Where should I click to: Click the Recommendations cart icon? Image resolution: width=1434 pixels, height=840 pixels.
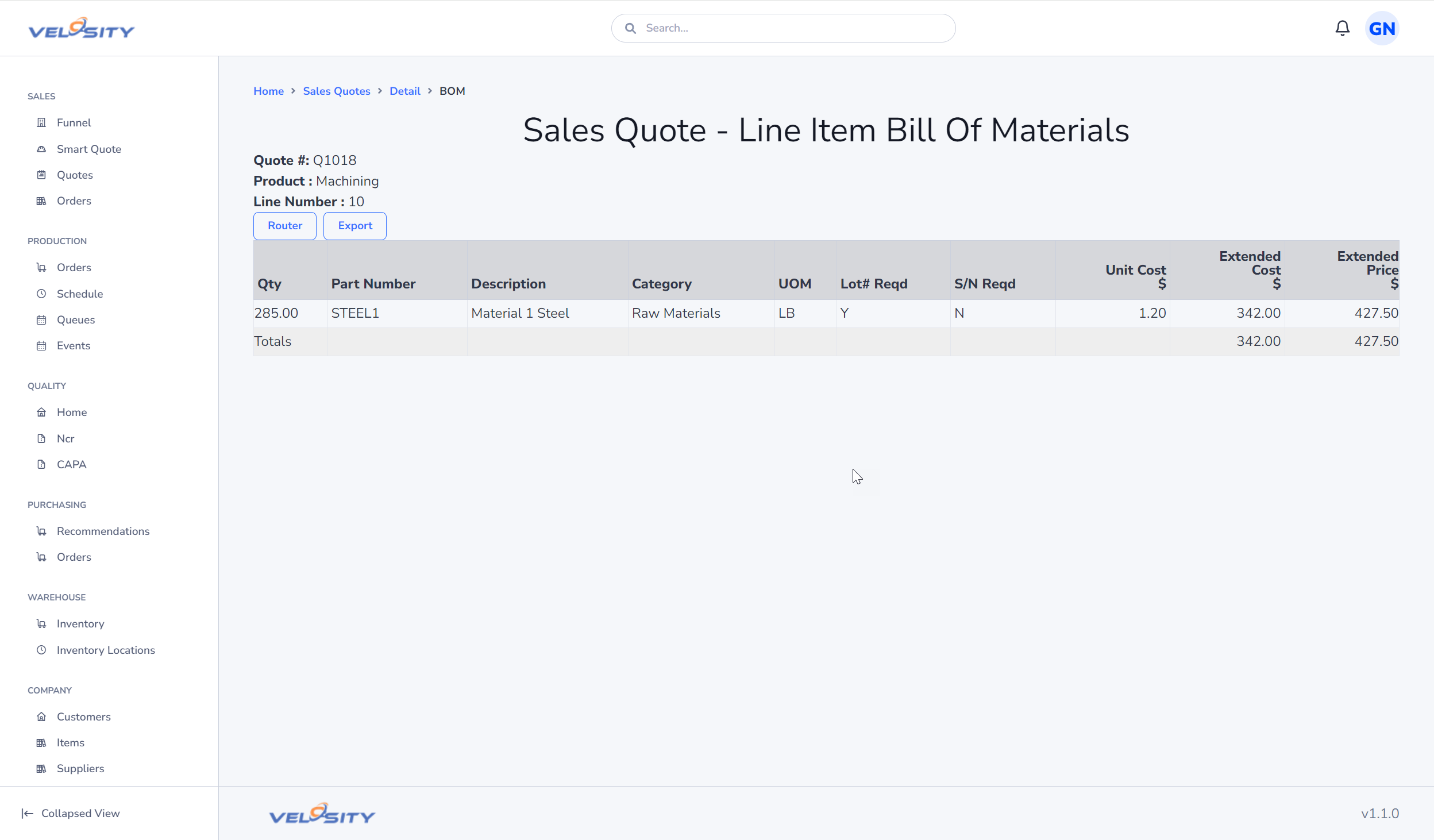41,531
